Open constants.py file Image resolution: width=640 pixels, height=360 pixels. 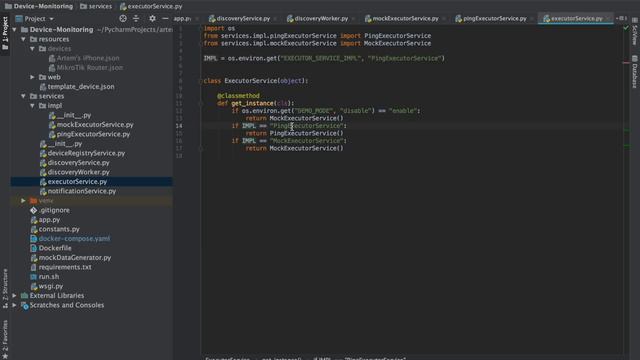coord(55,229)
